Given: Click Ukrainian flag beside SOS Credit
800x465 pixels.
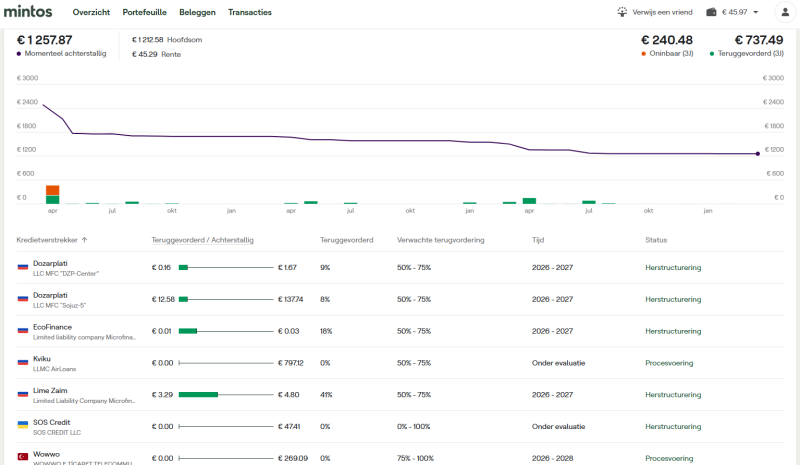Looking at the screenshot, I should (22, 425).
